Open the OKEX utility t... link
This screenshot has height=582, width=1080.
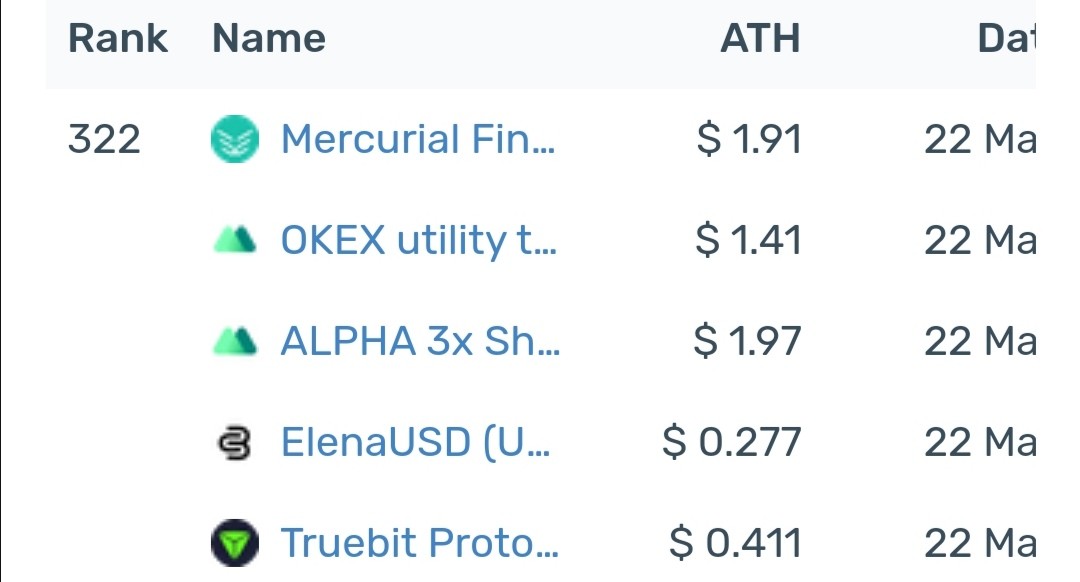click(419, 240)
